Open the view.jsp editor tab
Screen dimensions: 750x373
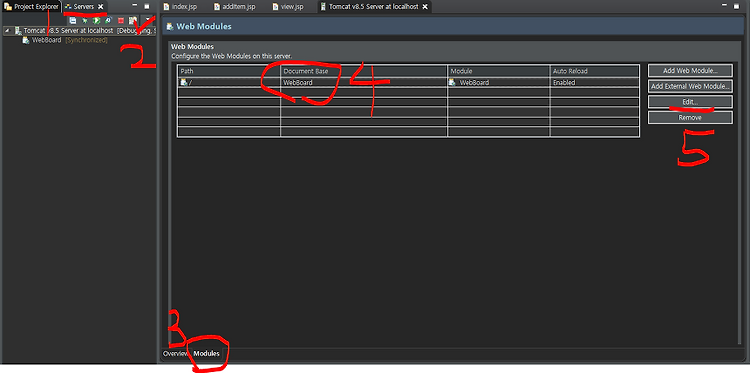289,7
